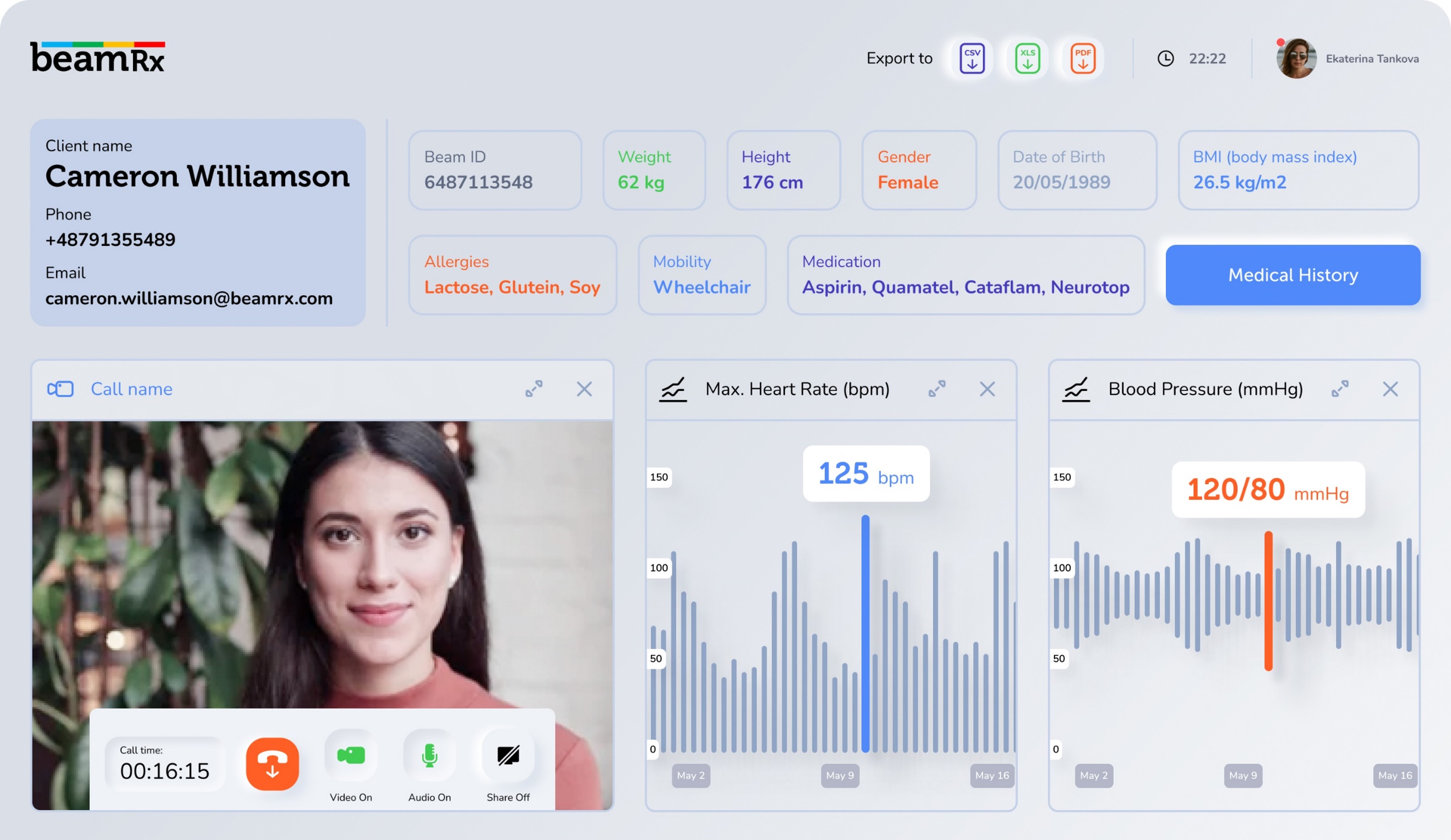
Task: Export data to XLS file
Action: [1027, 58]
